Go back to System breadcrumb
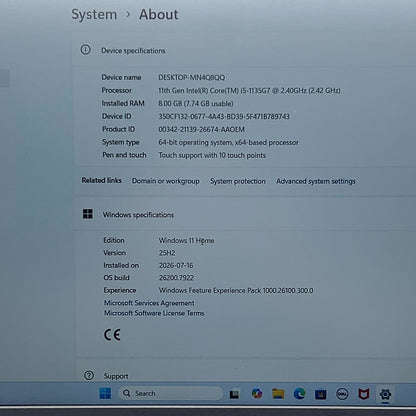The height and width of the screenshot is (416, 416). (x=94, y=15)
